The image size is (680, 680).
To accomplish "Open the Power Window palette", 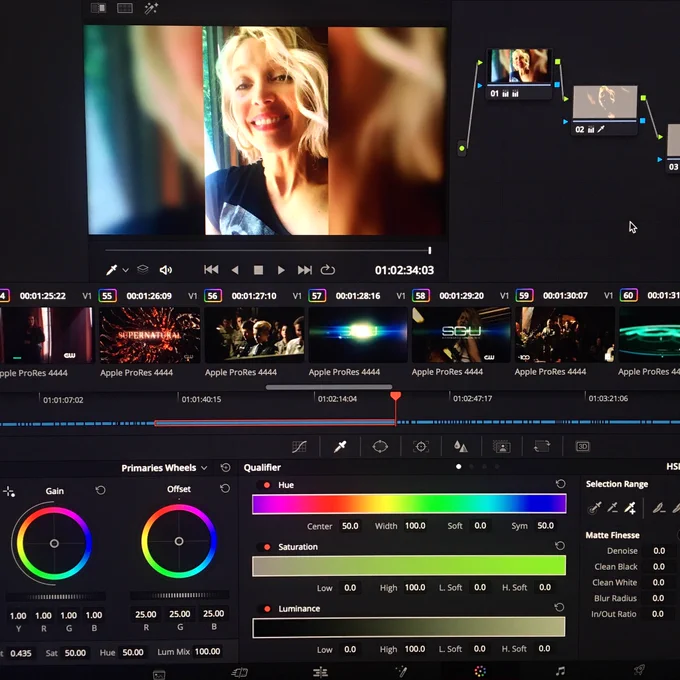I will 380,446.
